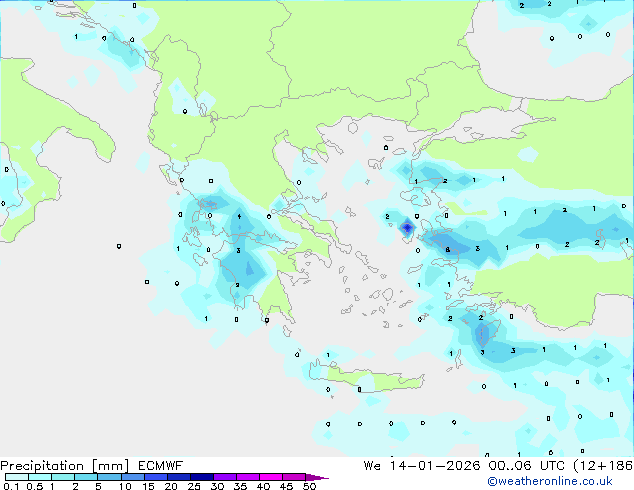Click the over-50 arrow tip of legend
The width and height of the screenshot is (634, 490).
[x=317, y=477]
